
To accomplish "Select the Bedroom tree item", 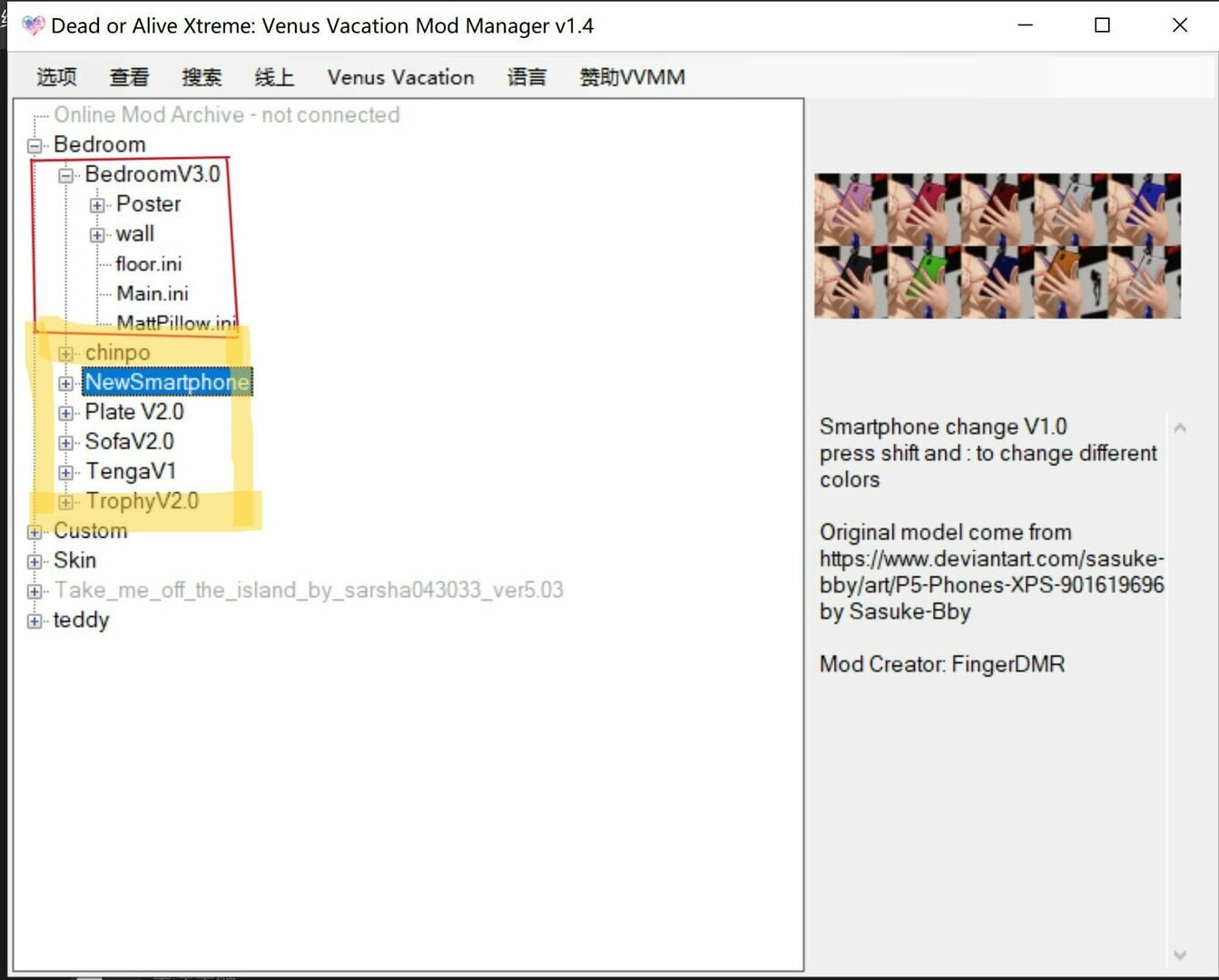I will (x=100, y=144).
